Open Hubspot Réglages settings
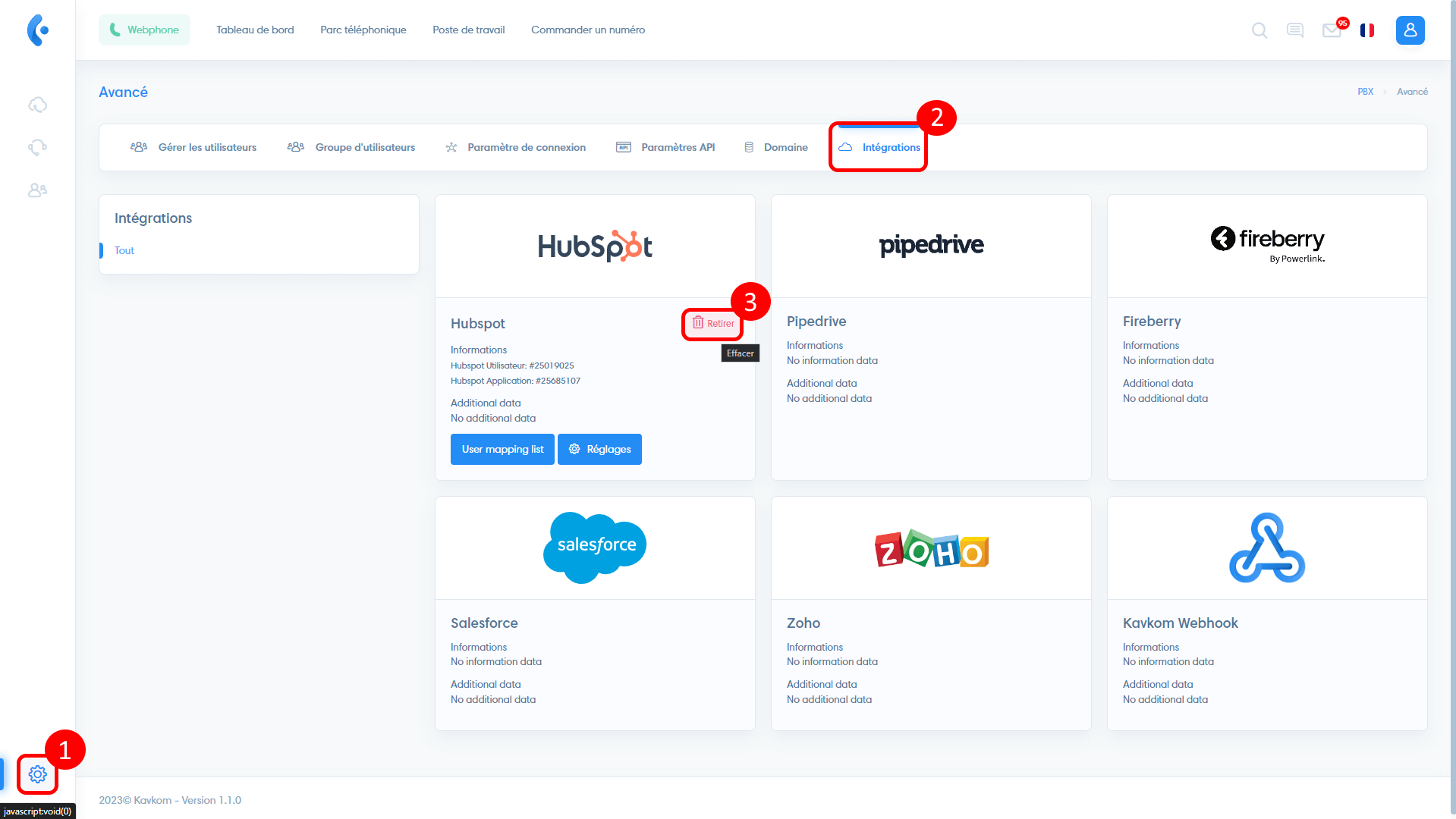 [x=599, y=449]
